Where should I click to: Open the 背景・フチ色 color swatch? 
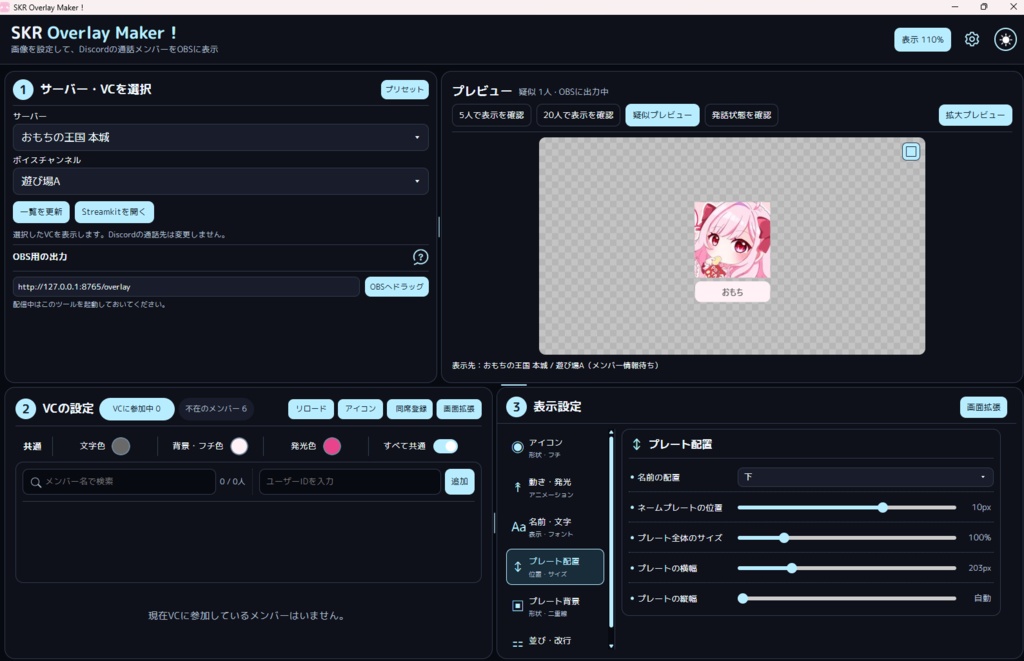coord(239,446)
